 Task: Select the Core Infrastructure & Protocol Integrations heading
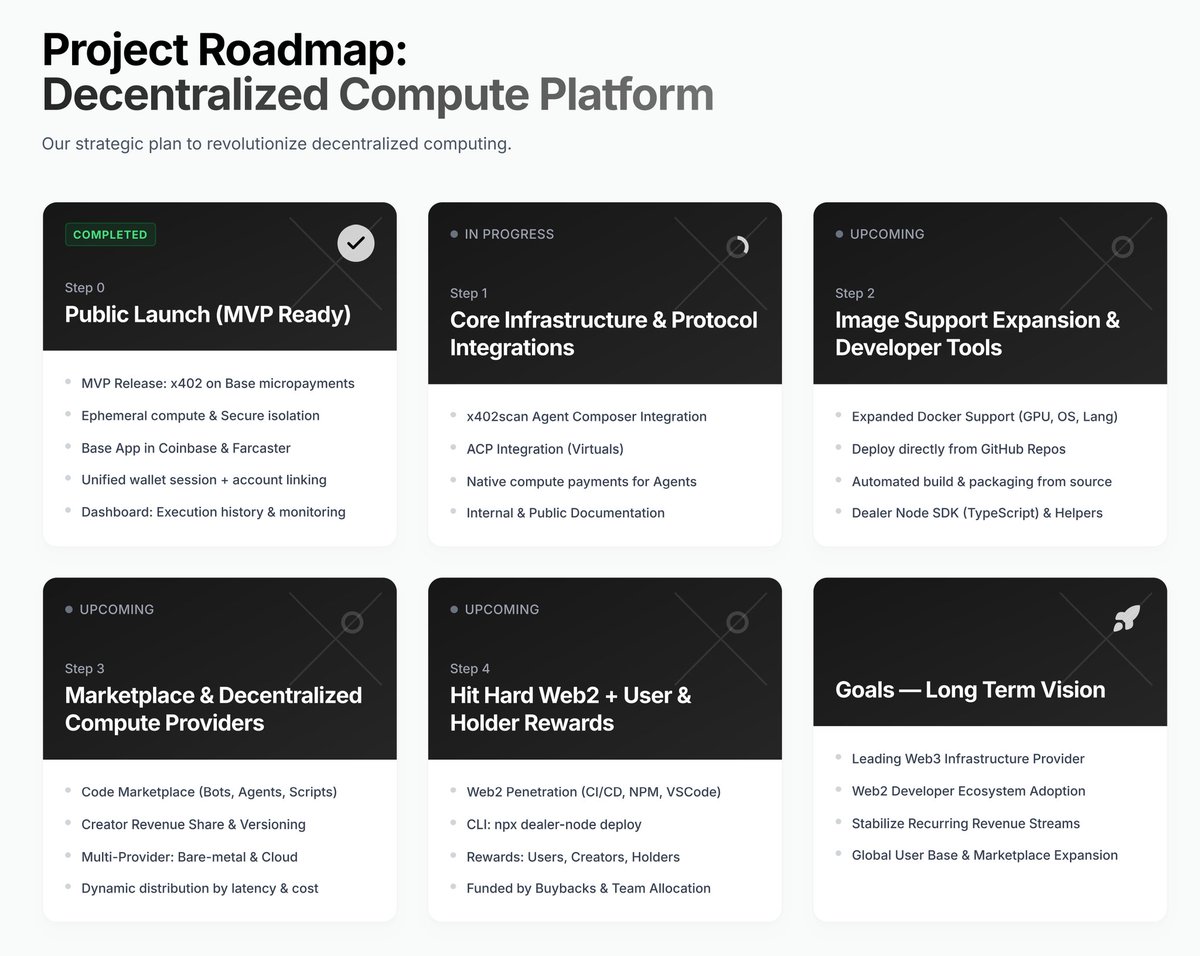coord(604,334)
